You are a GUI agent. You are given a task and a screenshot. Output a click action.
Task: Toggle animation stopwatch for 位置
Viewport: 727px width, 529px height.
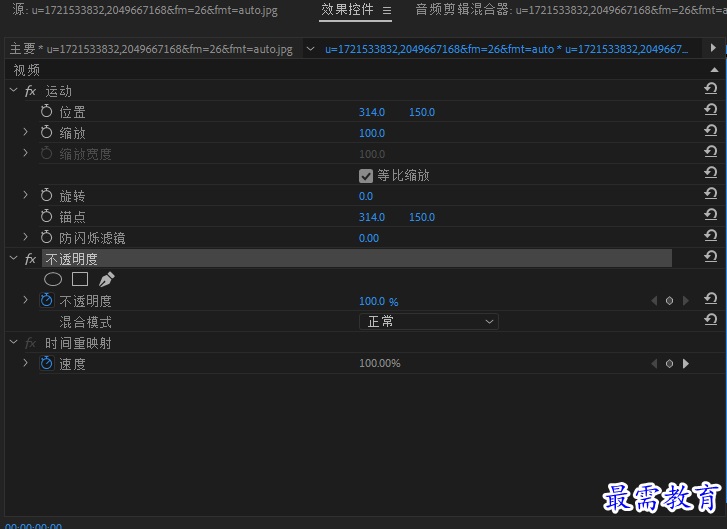(x=46, y=111)
